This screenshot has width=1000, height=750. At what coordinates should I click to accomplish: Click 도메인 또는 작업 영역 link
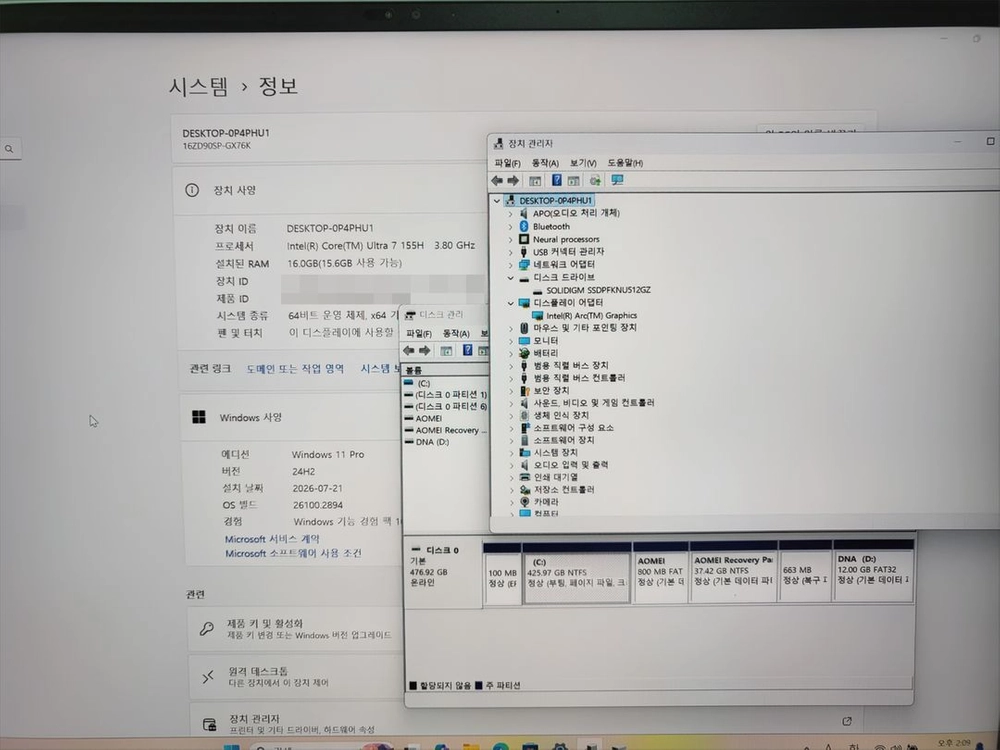coord(295,369)
